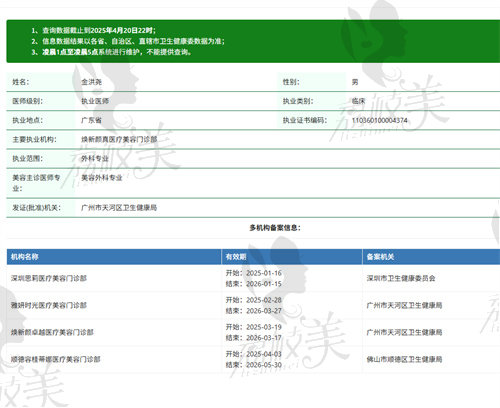Click the '主要执业机构:' label
500x408 pixels.
pyautogui.click(x=34, y=139)
